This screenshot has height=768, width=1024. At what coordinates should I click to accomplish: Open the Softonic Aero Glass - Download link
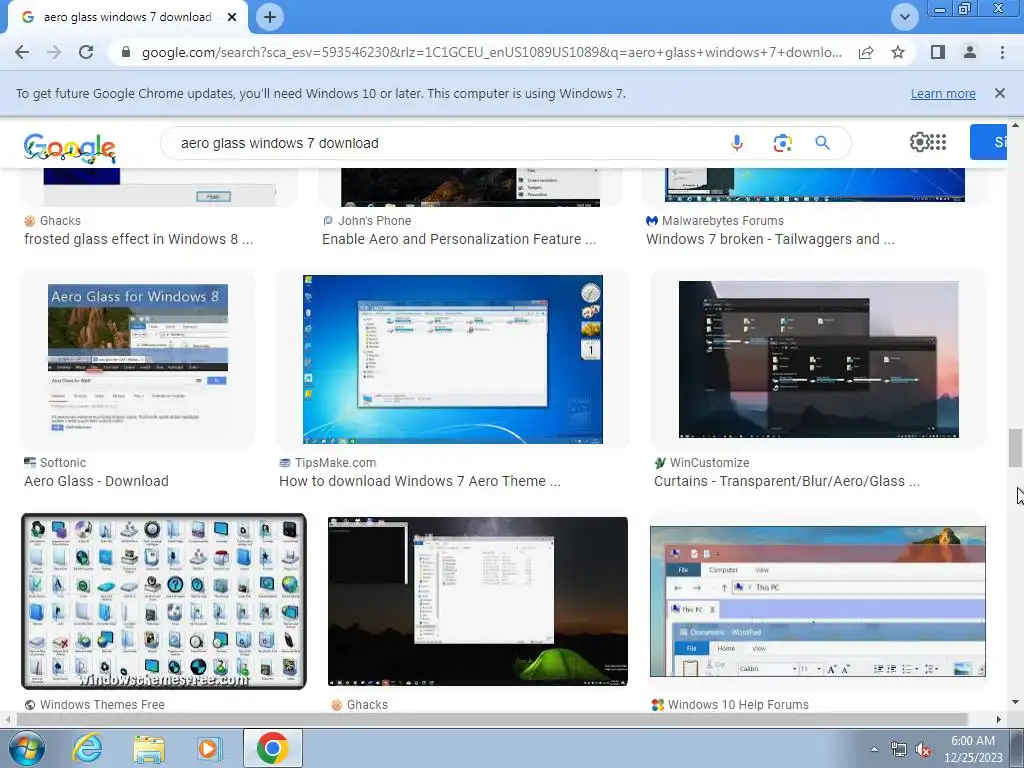(x=96, y=481)
